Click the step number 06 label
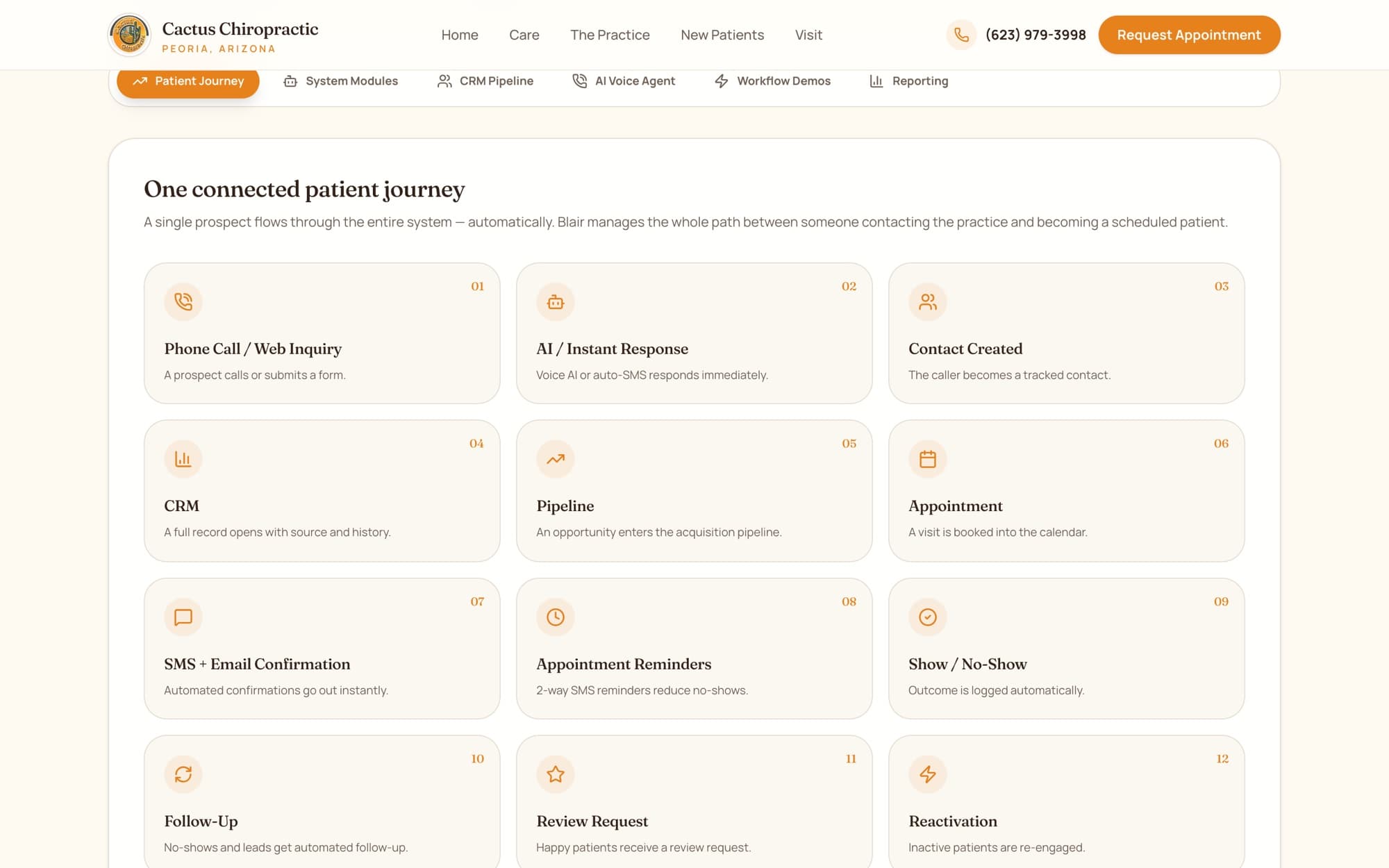This screenshot has height=868, width=1389. (1221, 443)
